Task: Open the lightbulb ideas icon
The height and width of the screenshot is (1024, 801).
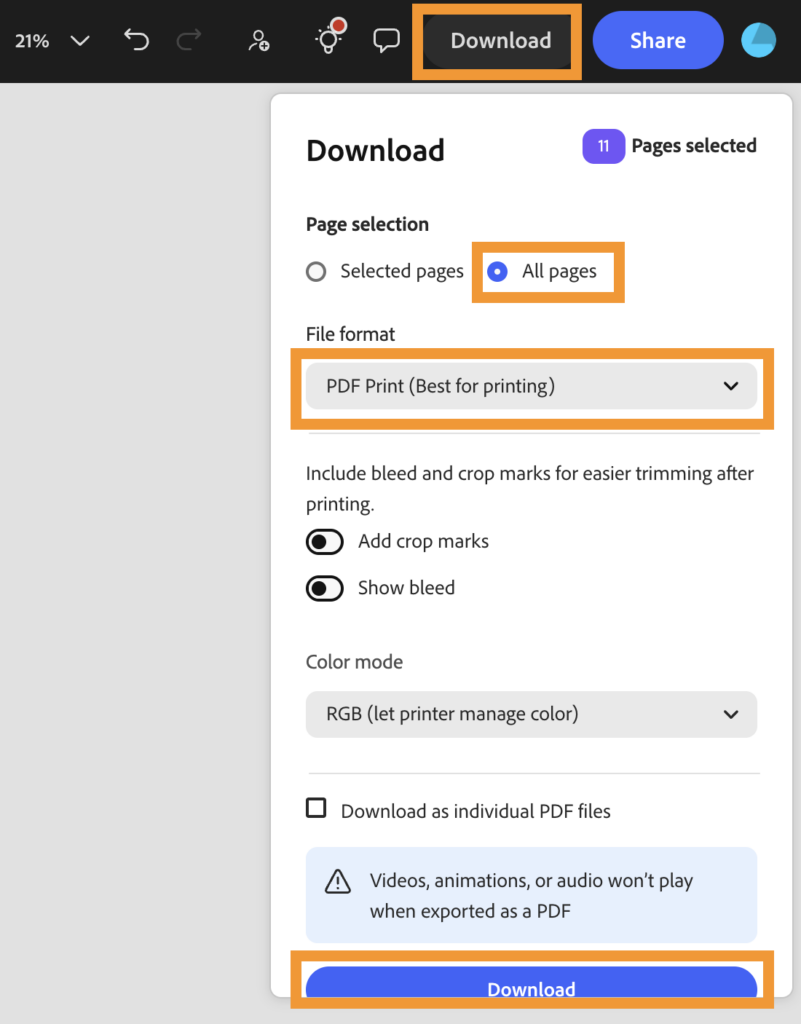Action: click(x=327, y=41)
